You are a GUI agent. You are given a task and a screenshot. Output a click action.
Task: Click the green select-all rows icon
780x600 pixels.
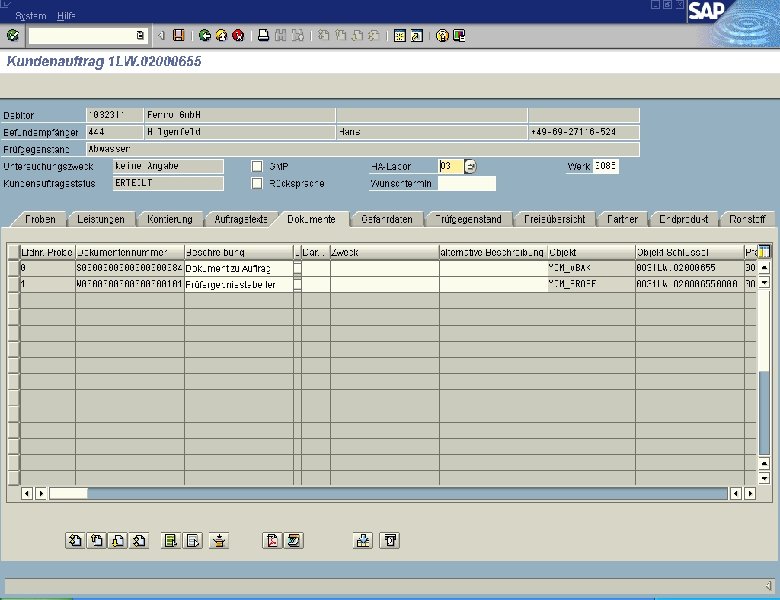[171, 540]
